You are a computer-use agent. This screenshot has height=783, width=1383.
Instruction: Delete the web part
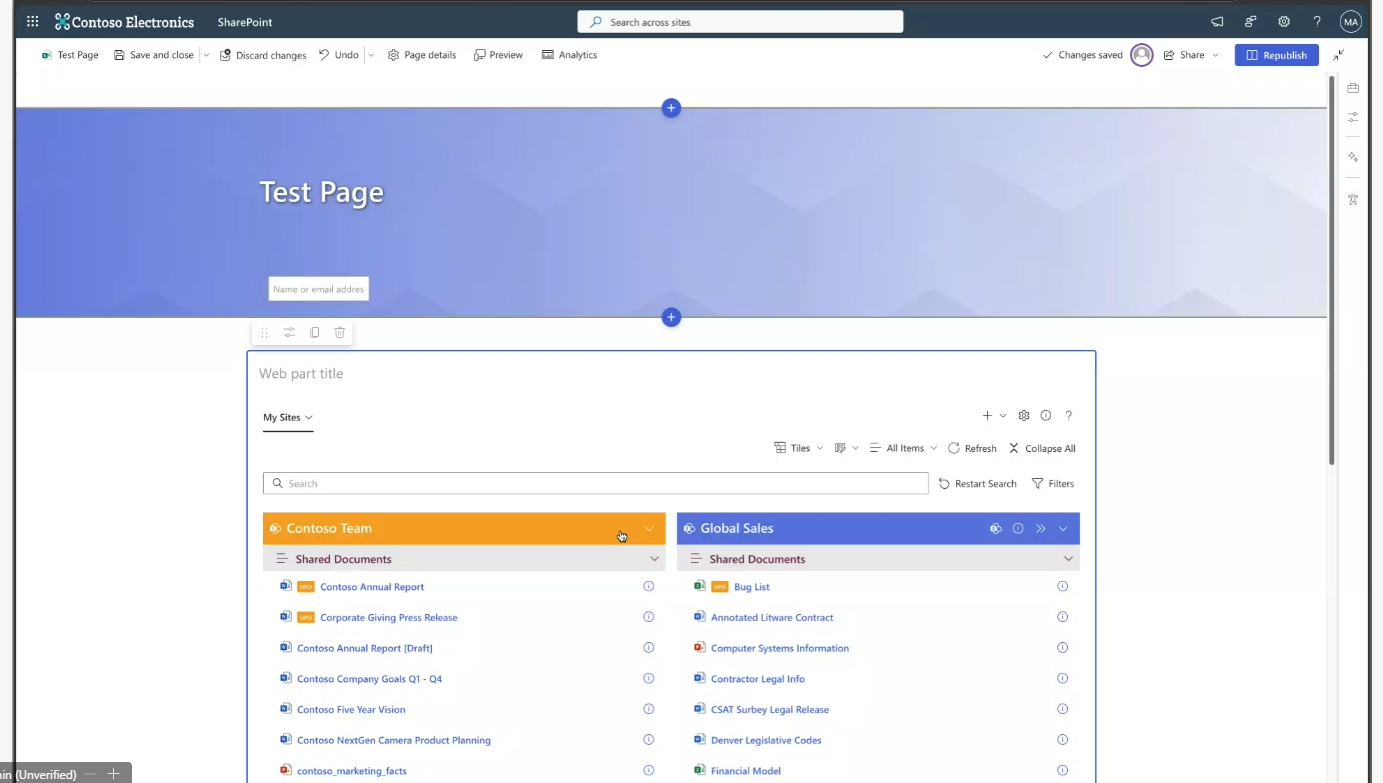(x=340, y=332)
